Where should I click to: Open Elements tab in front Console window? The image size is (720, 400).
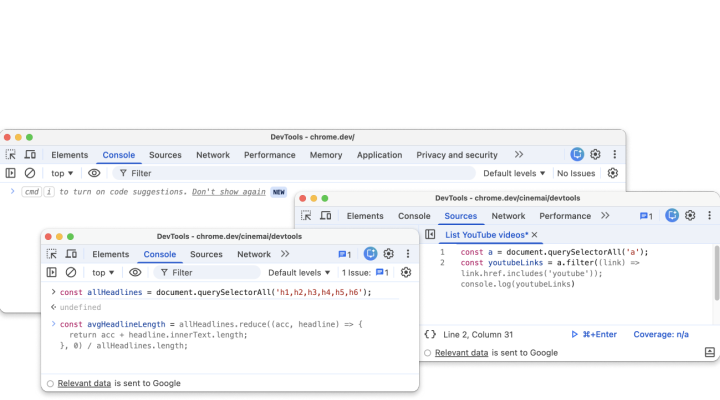click(111, 254)
